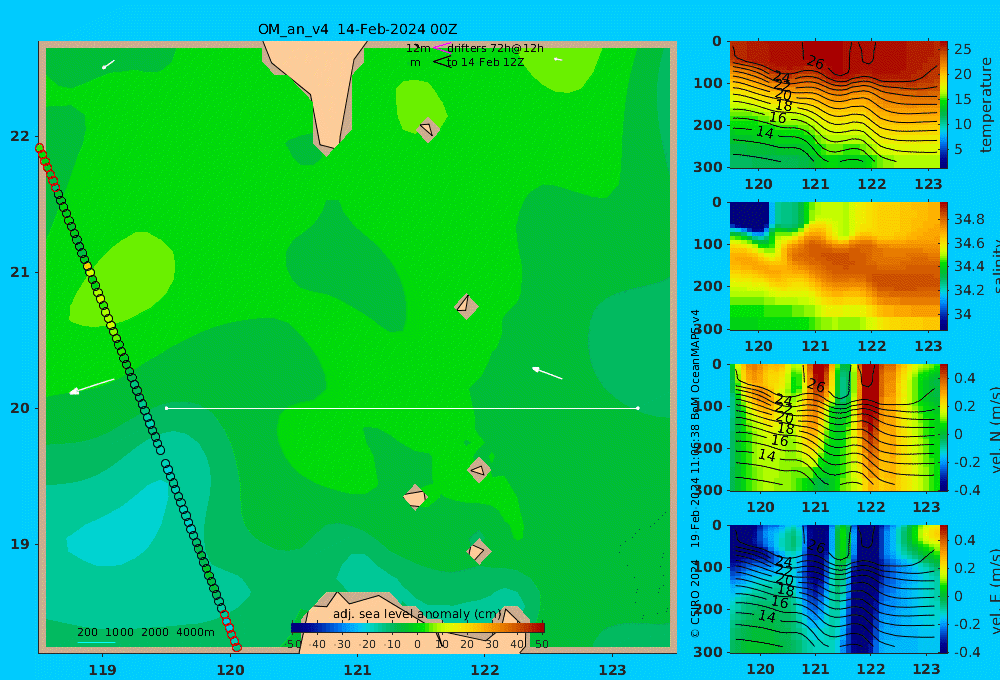Viewport: 1000px width, 680px height.
Task: Click the vel. N colorbar
Action: (944, 427)
